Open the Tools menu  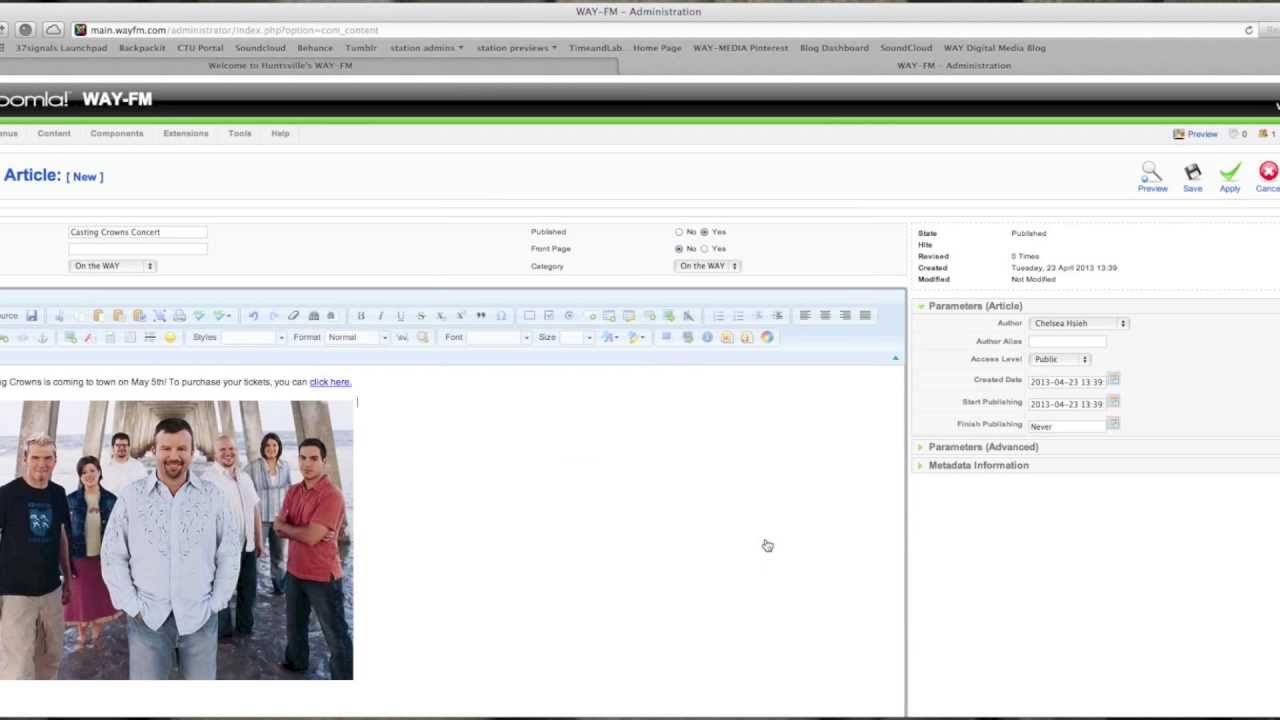pos(240,133)
